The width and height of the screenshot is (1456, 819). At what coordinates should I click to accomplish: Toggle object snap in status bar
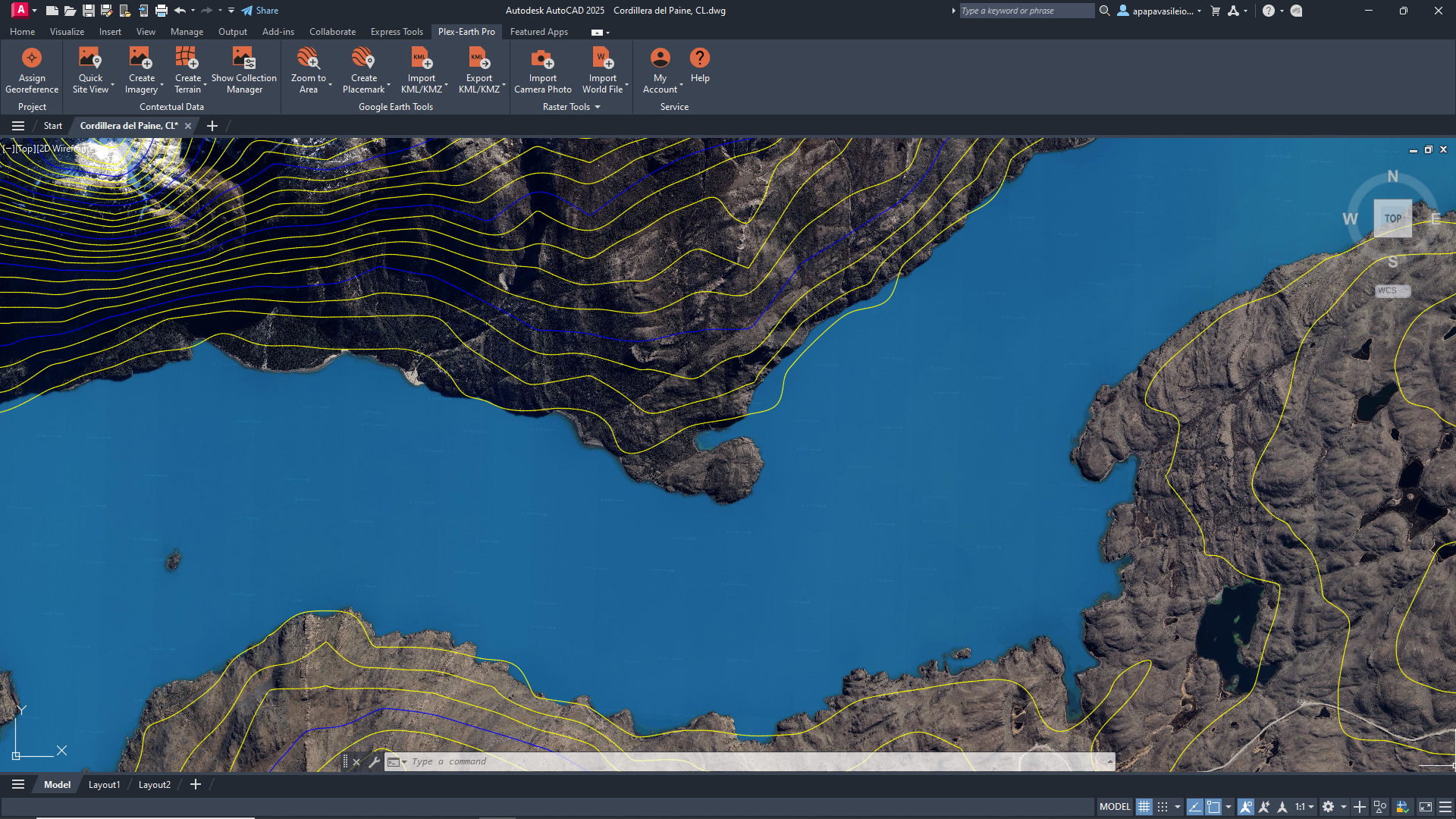pos(1213,807)
